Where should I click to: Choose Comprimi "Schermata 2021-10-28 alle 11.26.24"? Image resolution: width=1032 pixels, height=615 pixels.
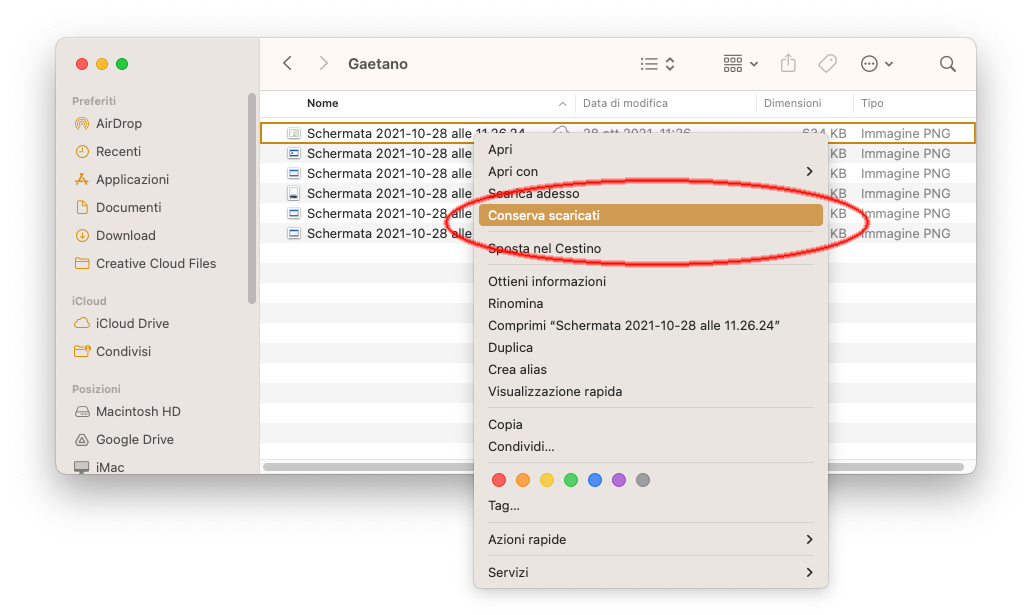[650, 326]
